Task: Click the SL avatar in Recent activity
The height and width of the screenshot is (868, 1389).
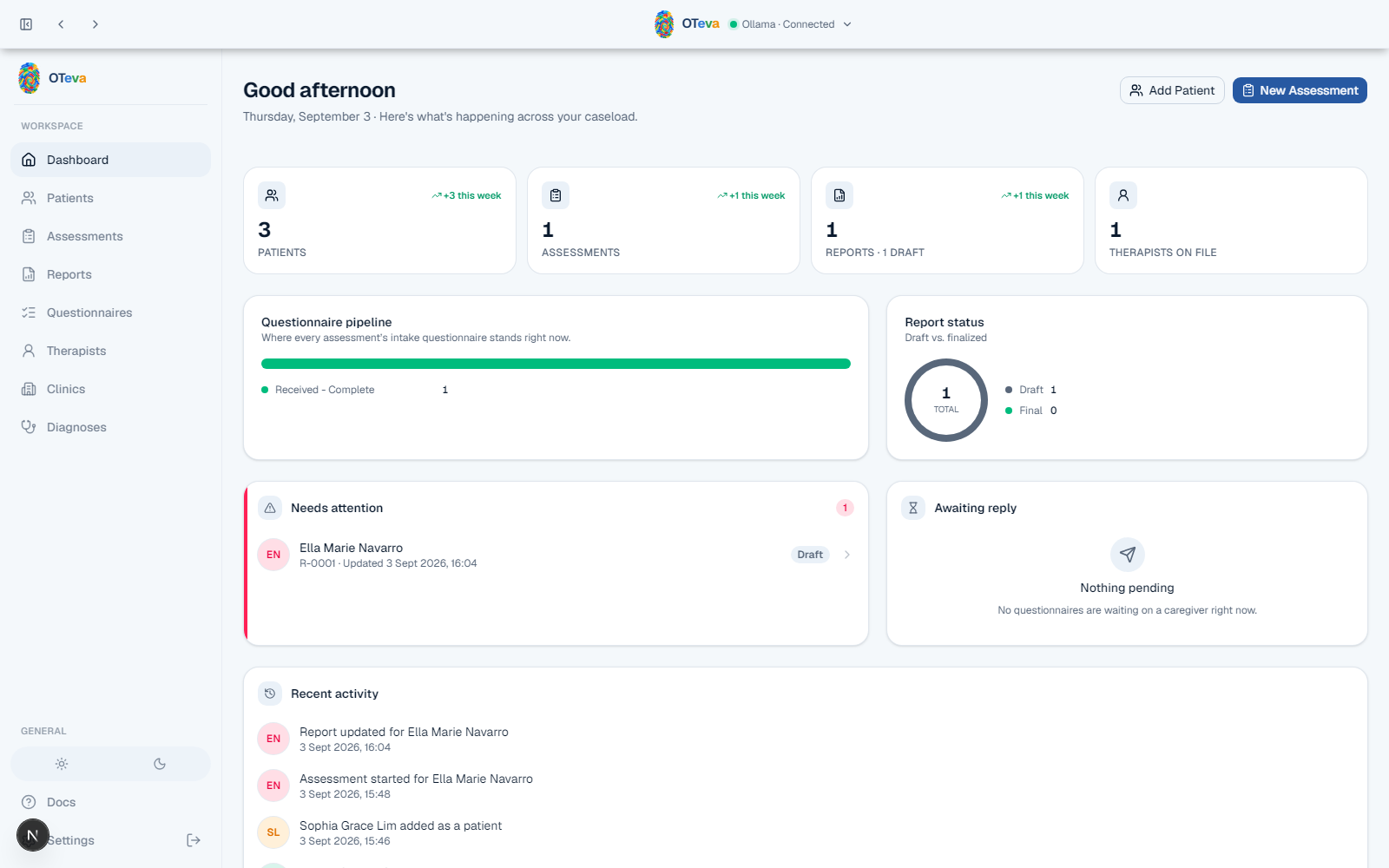Action: click(273, 832)
